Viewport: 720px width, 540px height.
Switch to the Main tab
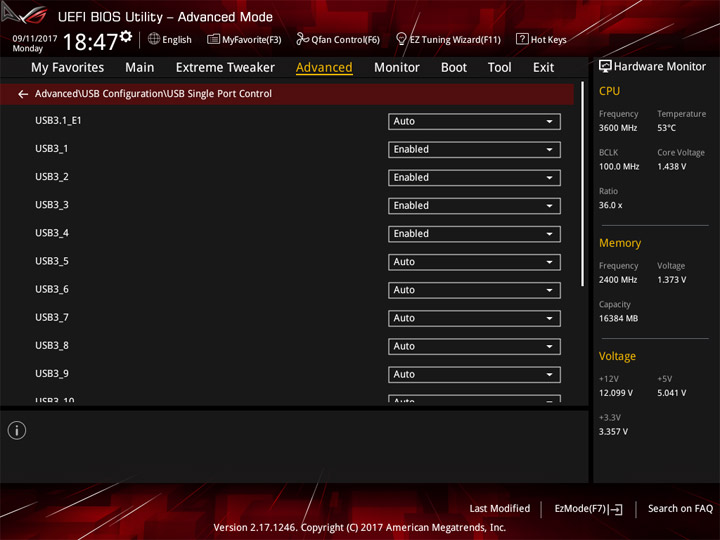point(140,68)
